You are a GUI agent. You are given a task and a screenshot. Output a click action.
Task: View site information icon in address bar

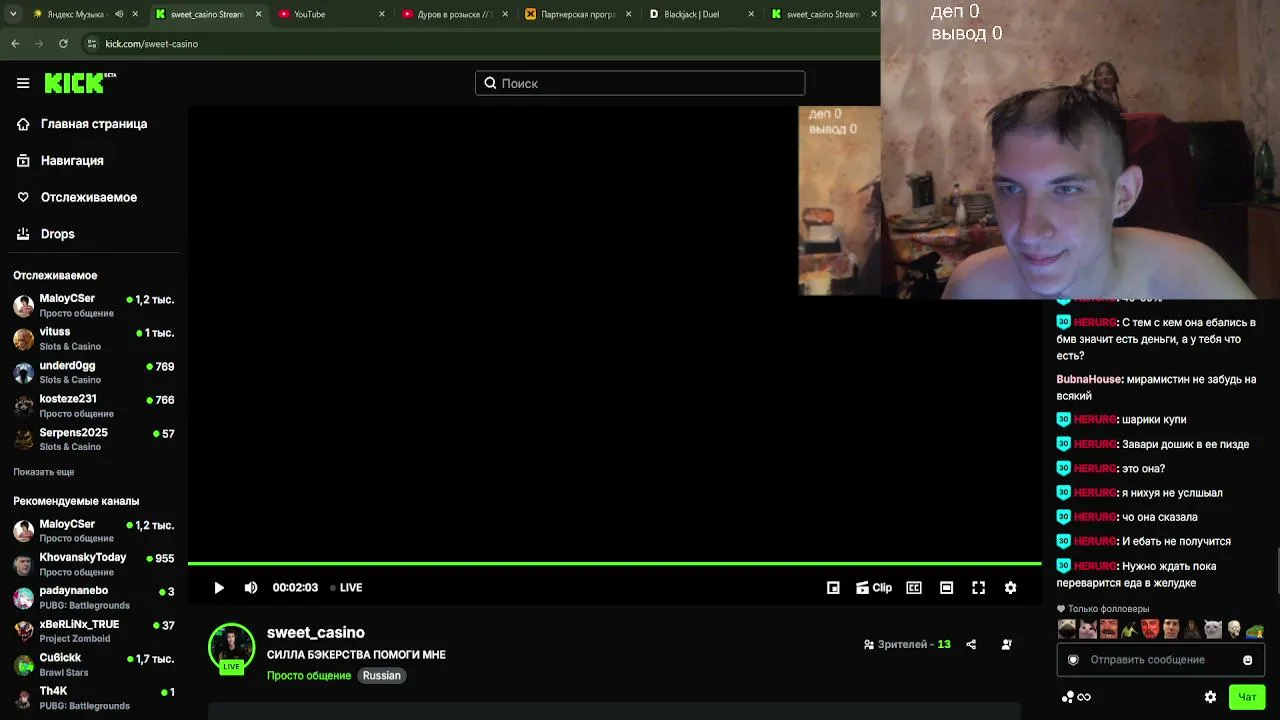(x=92, y=44)
